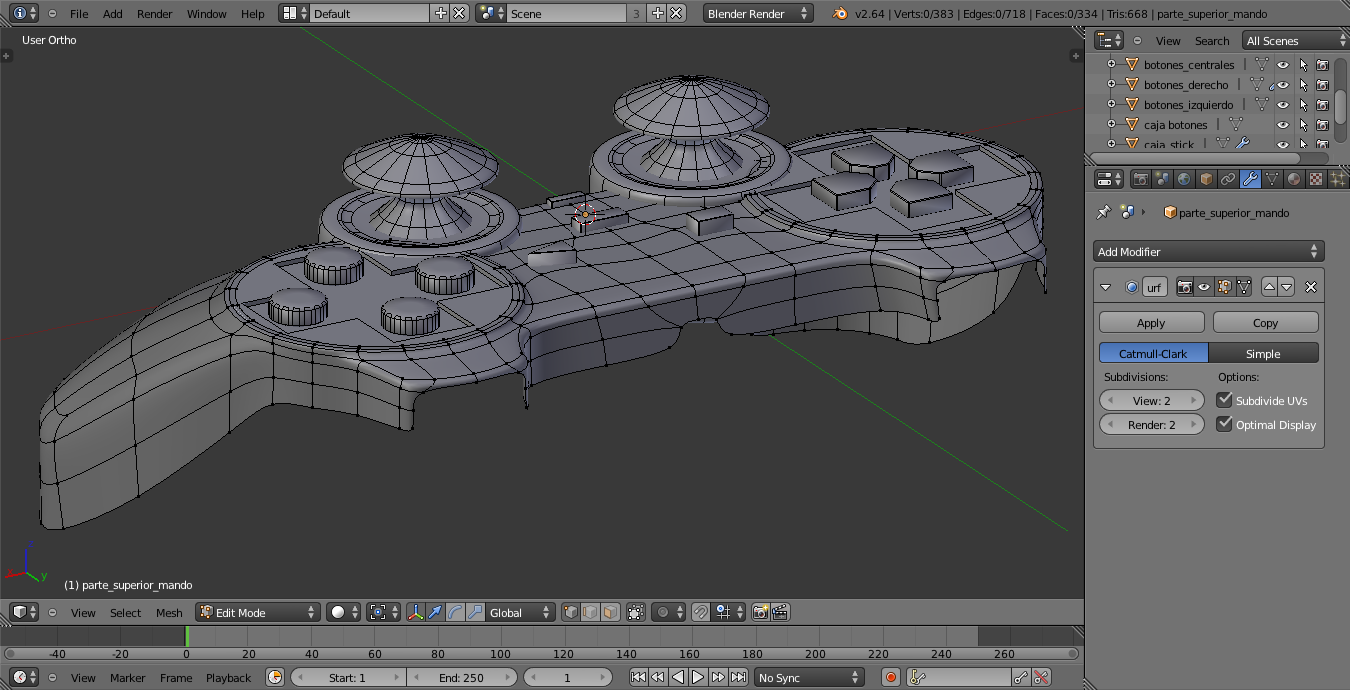Open the All Scenes outliner filter
This screenshot has height=690, width=1350.
1295,40
